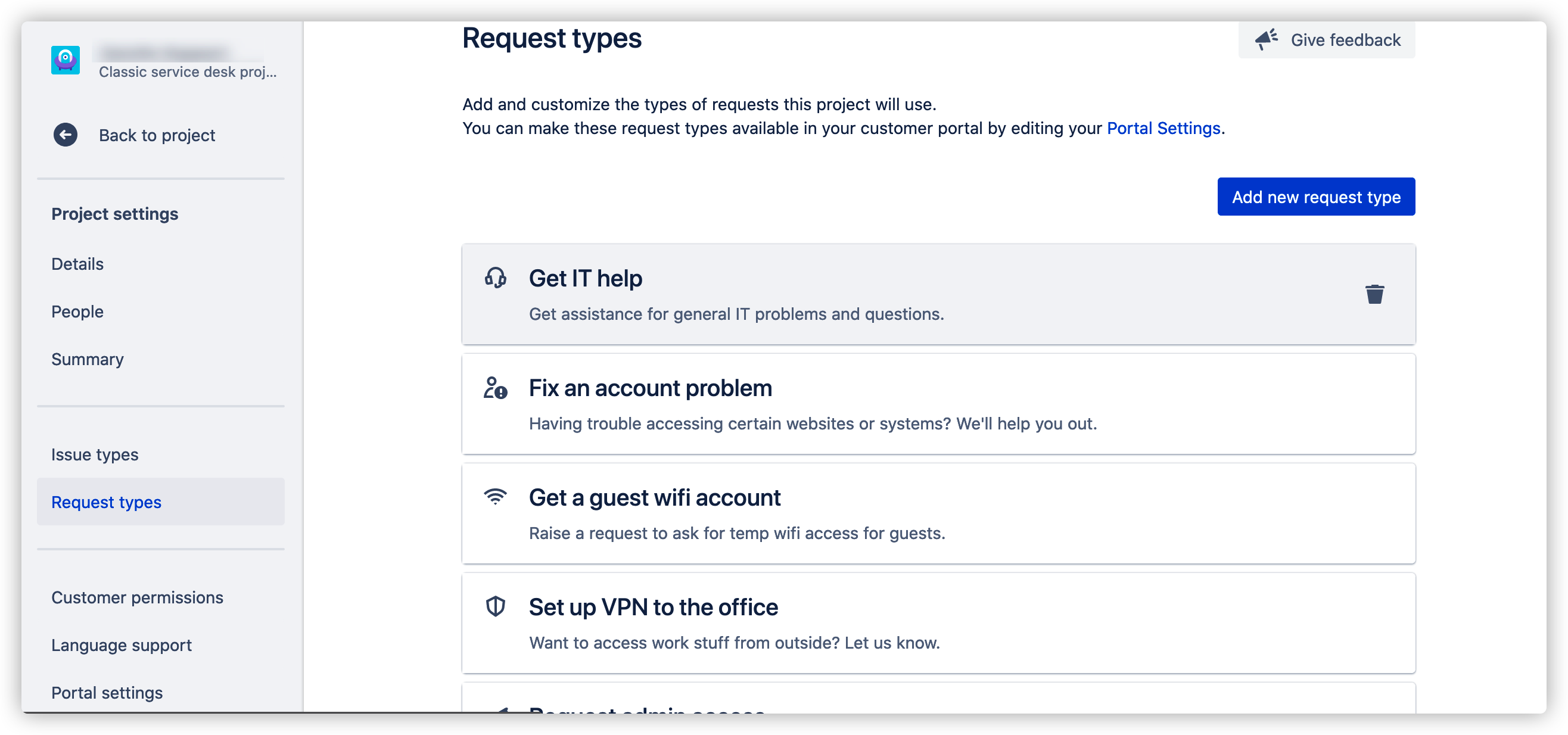
Task: Delete the Get IT help request type
Action: [1374, 294]
